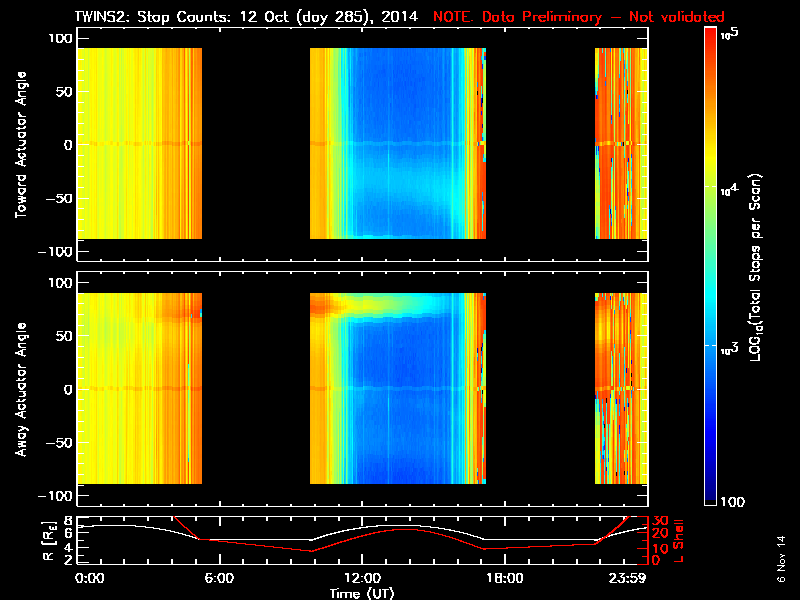Screen dimensions: 800x600
Task: Click the 6 Nov 14 date stamp
Action: tap(781, 559)
